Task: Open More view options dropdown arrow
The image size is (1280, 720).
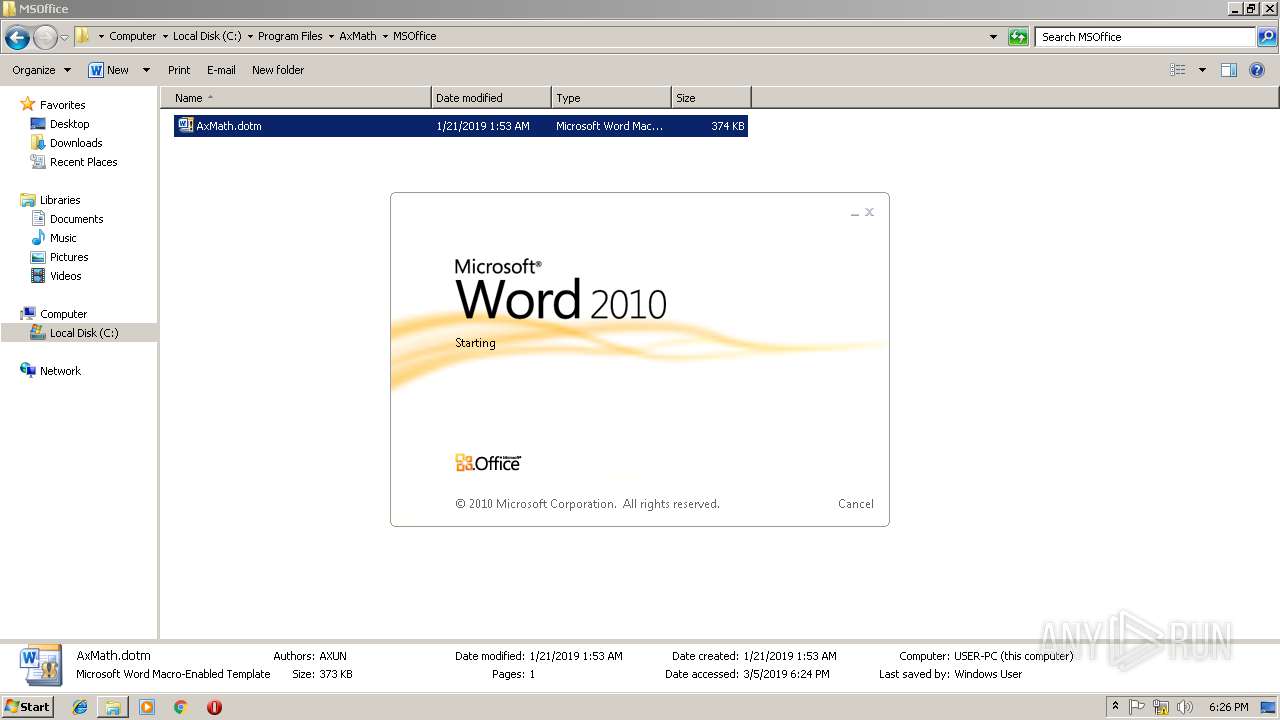Action: tap(1202, 70)
